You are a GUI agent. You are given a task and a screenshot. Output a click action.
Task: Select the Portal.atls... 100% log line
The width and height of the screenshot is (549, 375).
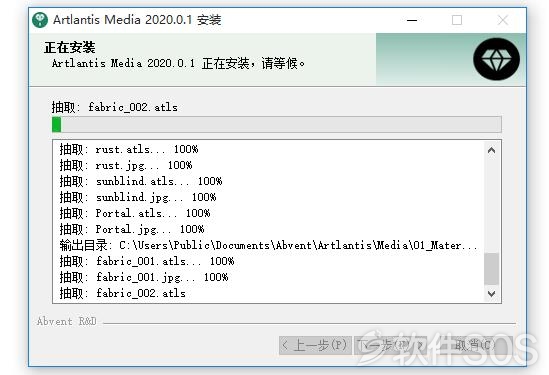135,213
